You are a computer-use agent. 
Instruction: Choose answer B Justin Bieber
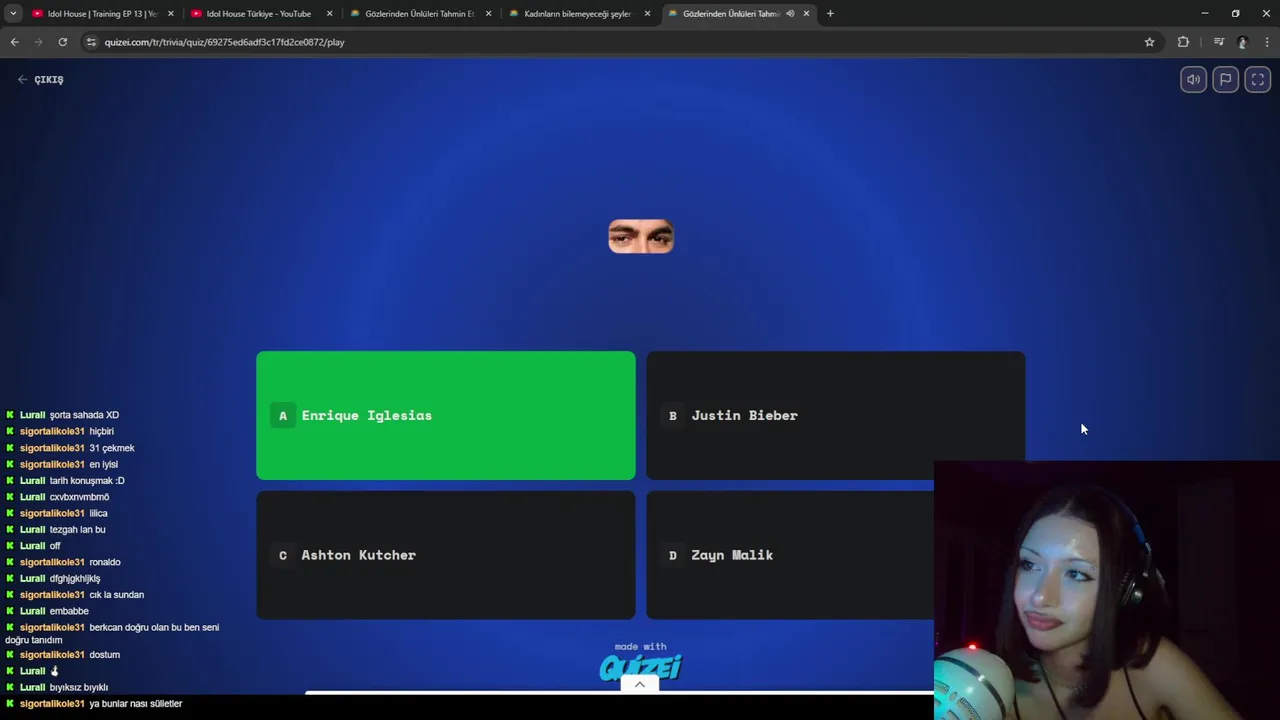coord(835,415)
